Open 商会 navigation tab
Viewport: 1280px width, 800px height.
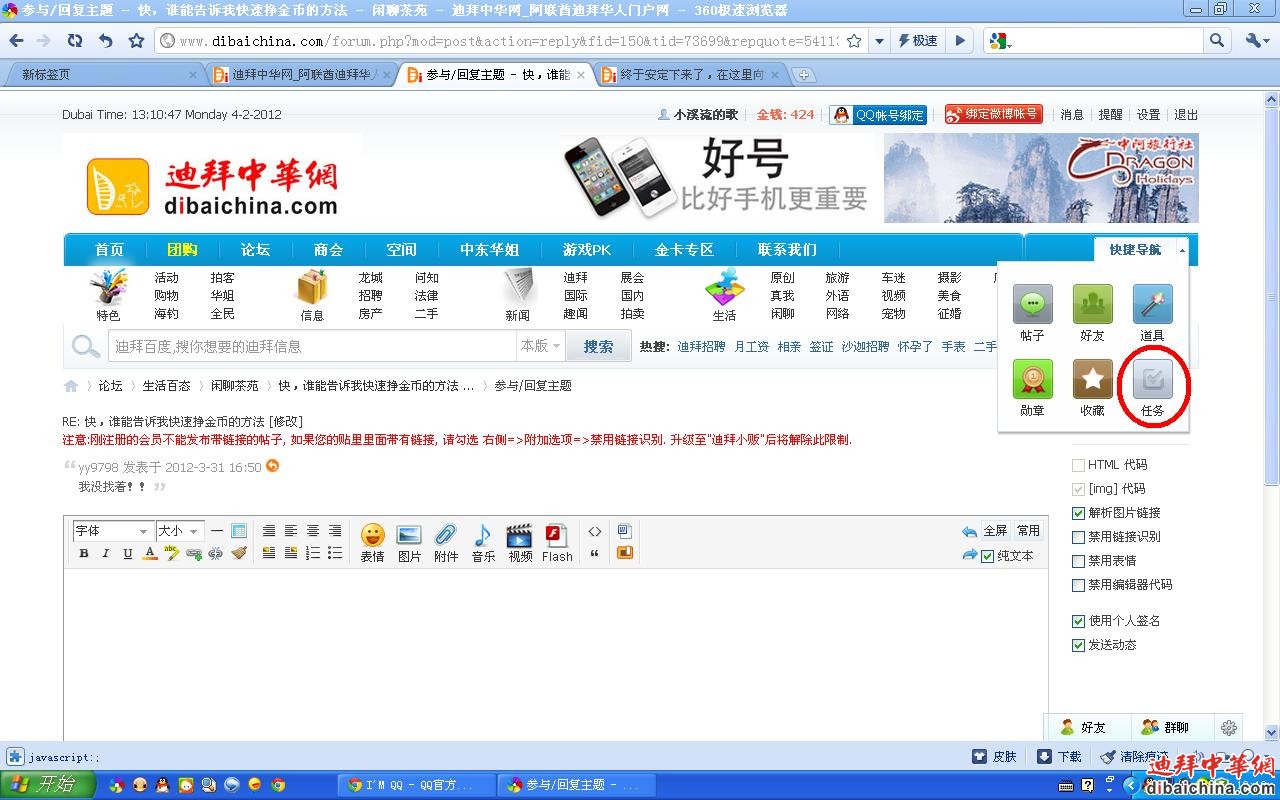pyautogui.click(x=328, y=250)
